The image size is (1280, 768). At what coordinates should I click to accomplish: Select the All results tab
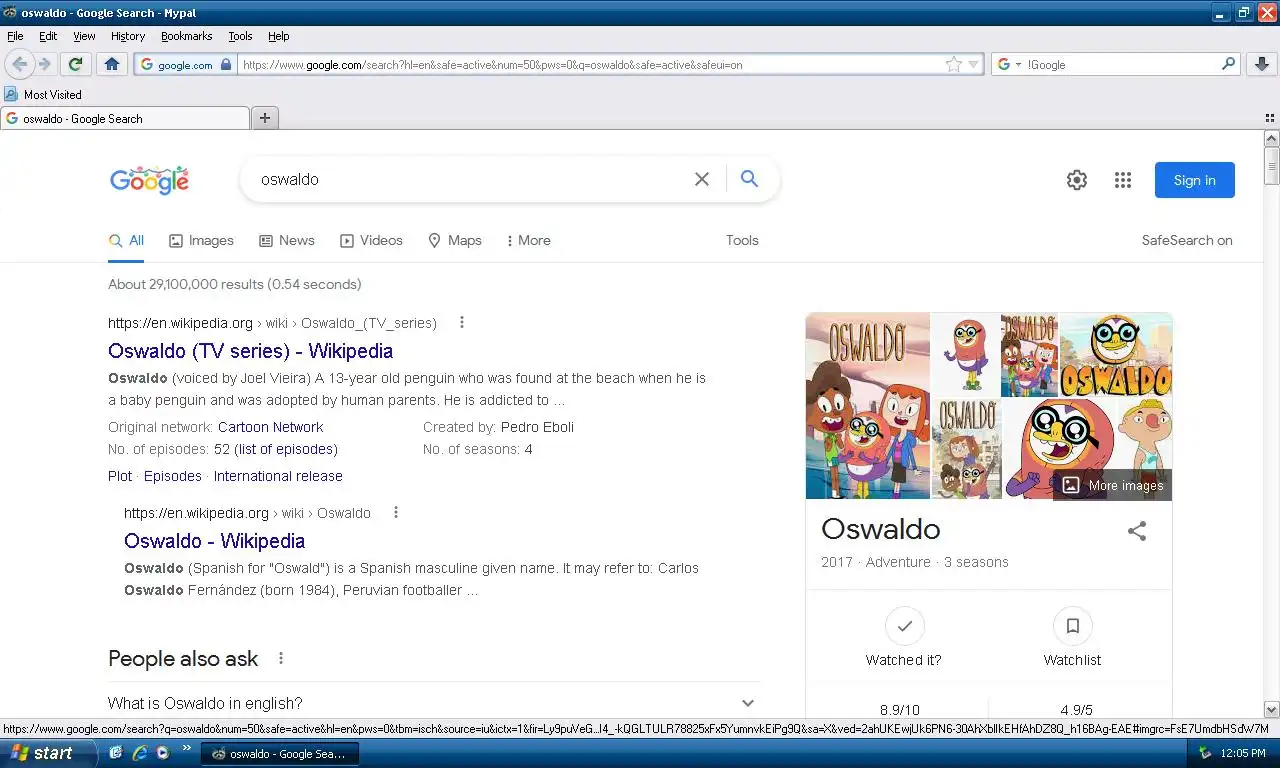pyautogui.click(x=127, y=240)
